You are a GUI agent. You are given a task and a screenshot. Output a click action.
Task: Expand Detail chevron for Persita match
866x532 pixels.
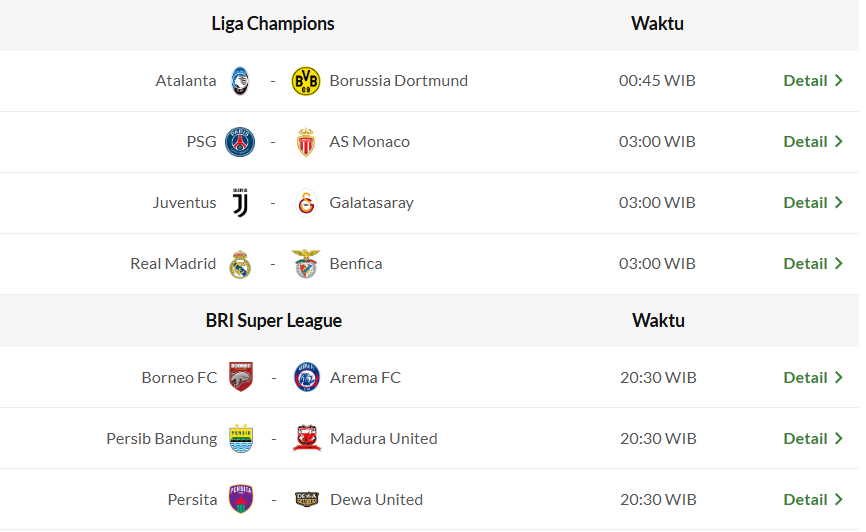click(839, 500)
